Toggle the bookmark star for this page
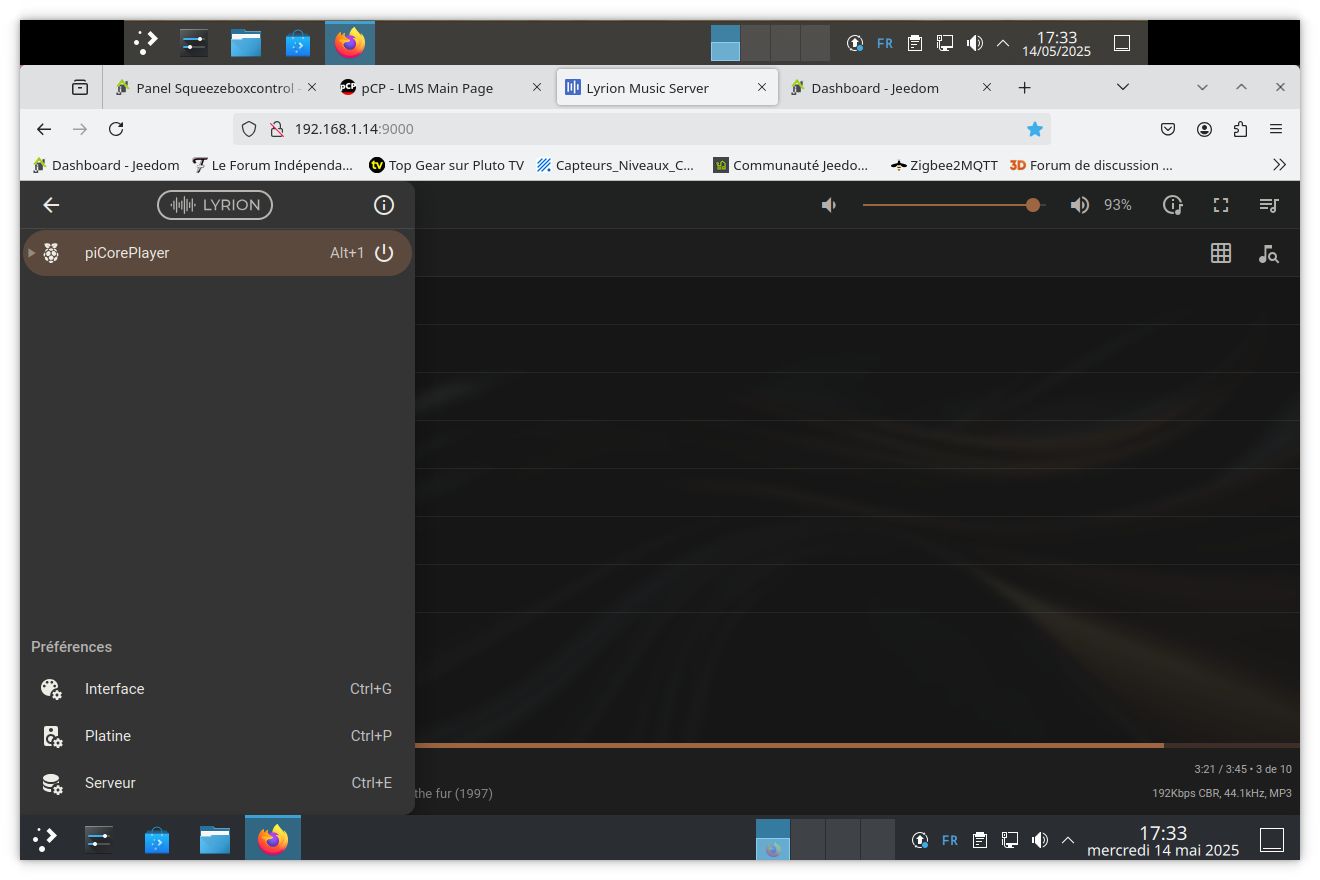The width and height of the screenshot is (1320, 880). click(x=1035, y=129)
